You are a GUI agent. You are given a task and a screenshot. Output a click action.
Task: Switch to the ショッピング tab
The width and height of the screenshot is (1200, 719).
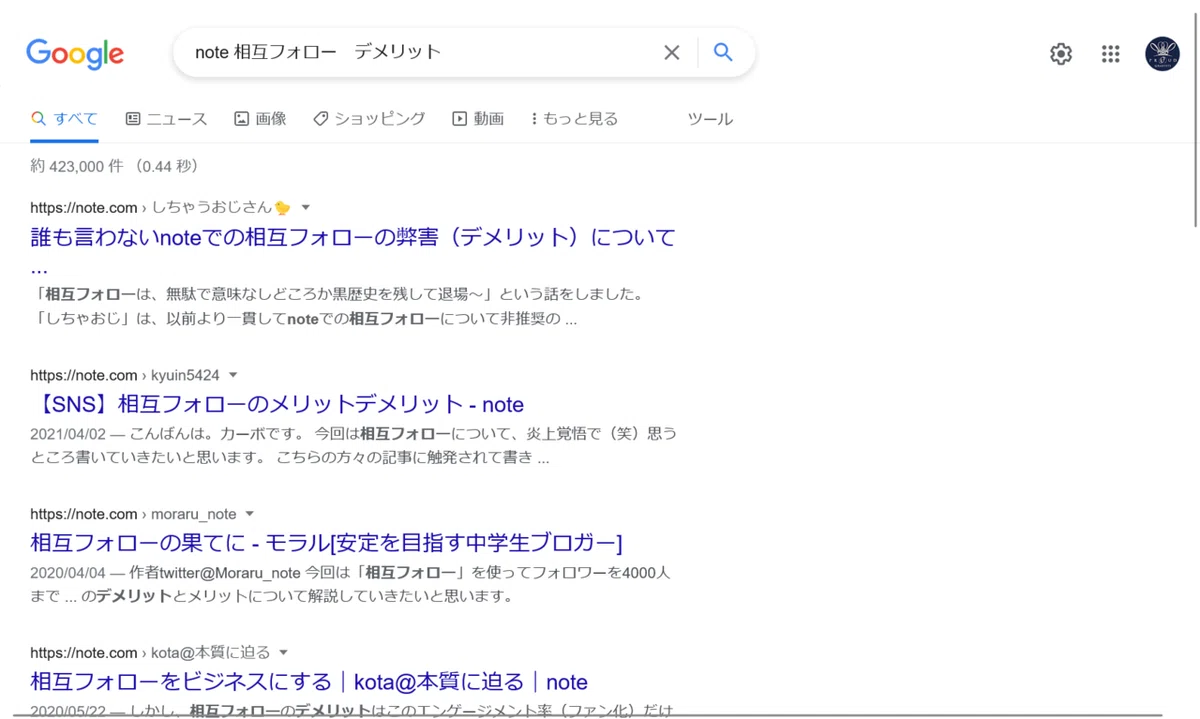point(369,119)
